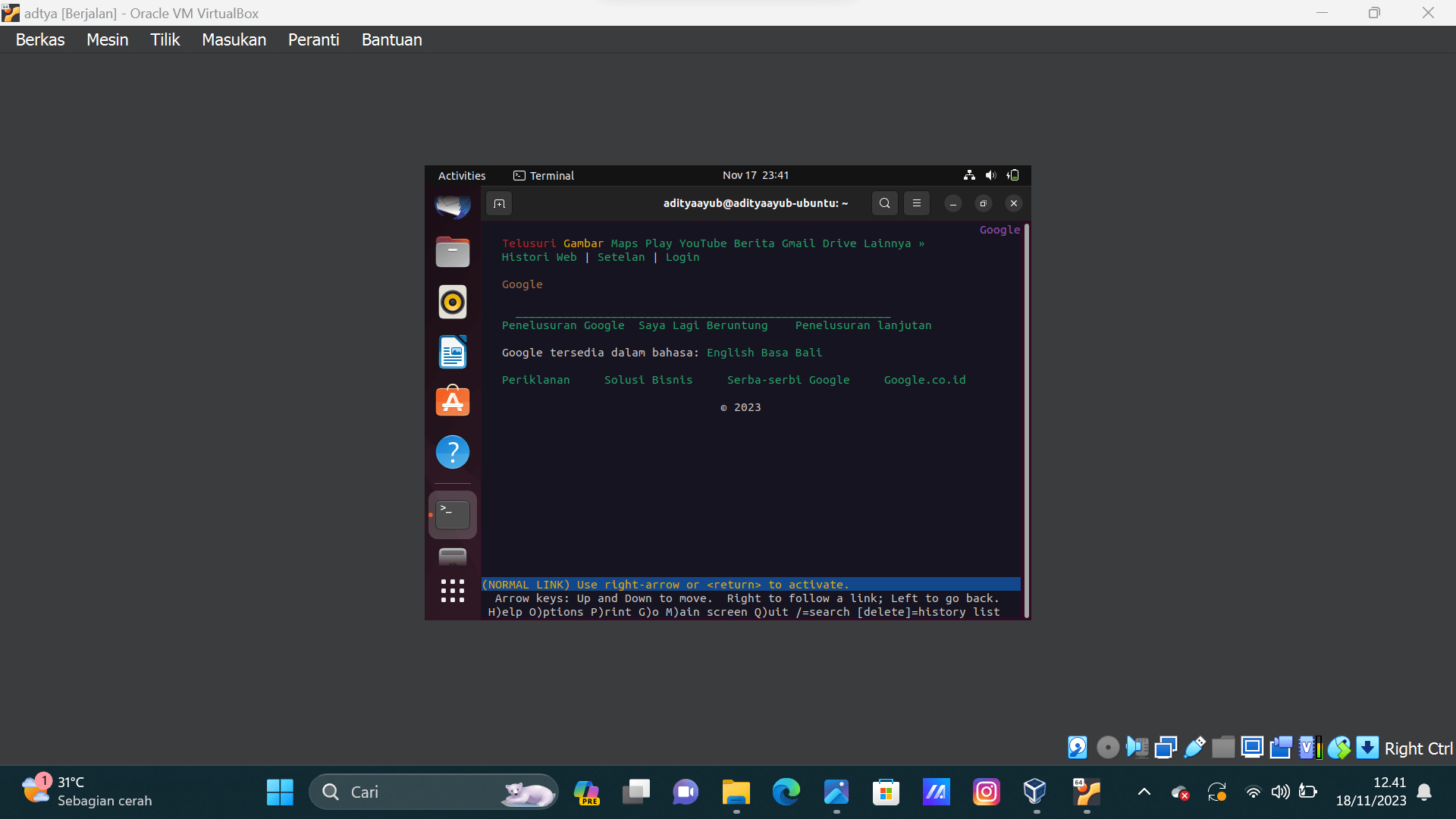Click Activities in Ubuntu top bar
The width and height of the screenshot is (1456, 819).
(x=462, y=175)
